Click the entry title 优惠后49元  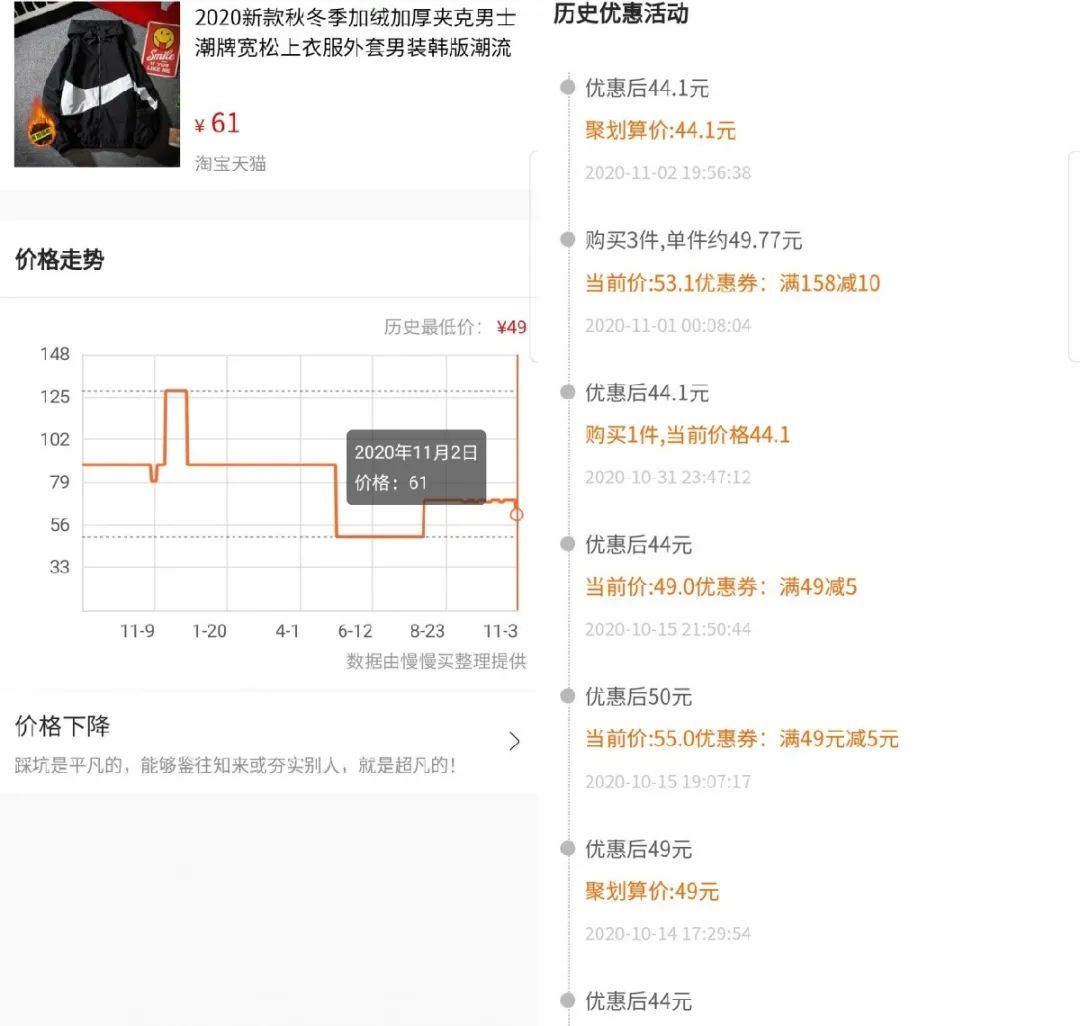[638, 849]
